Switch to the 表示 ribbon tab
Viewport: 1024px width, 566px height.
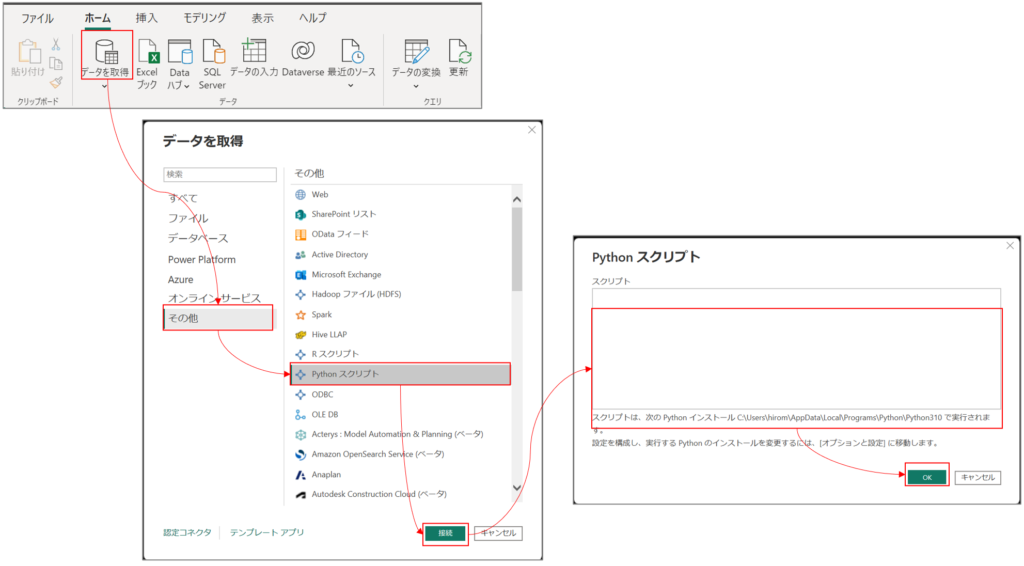[263, 18]
